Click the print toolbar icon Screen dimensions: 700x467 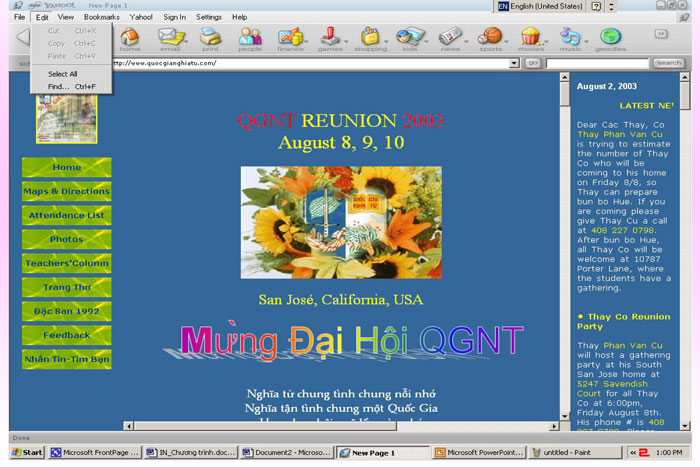pos(210,39)
